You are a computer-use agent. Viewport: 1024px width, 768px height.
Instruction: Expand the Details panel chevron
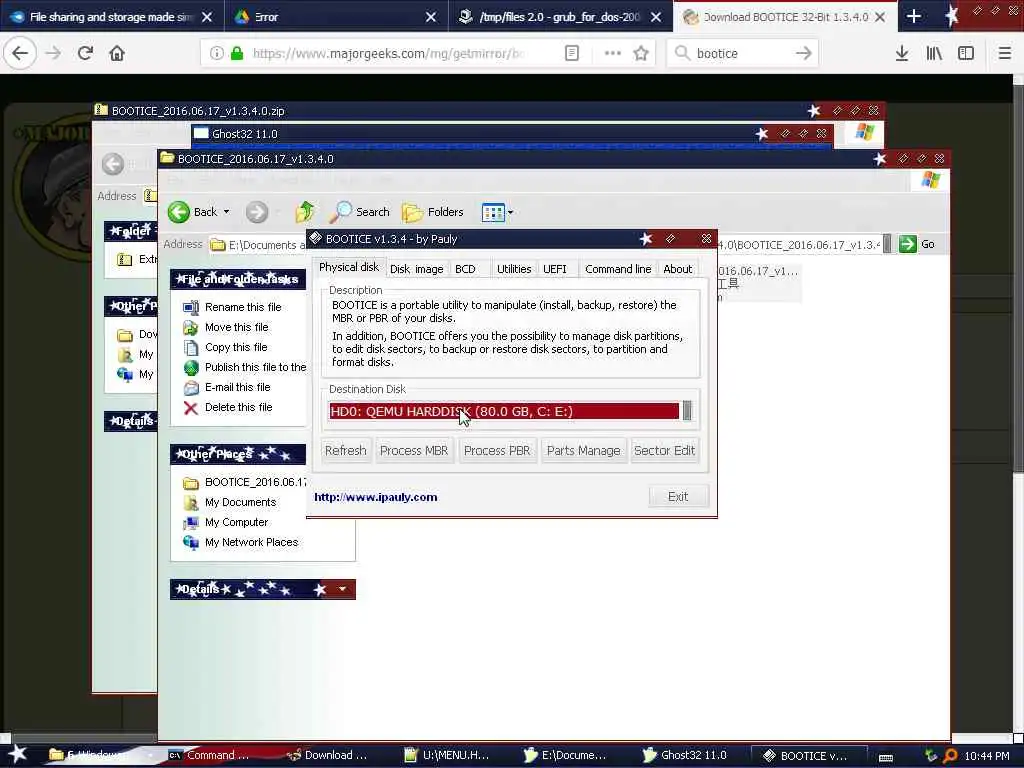(x=342, y=589)
